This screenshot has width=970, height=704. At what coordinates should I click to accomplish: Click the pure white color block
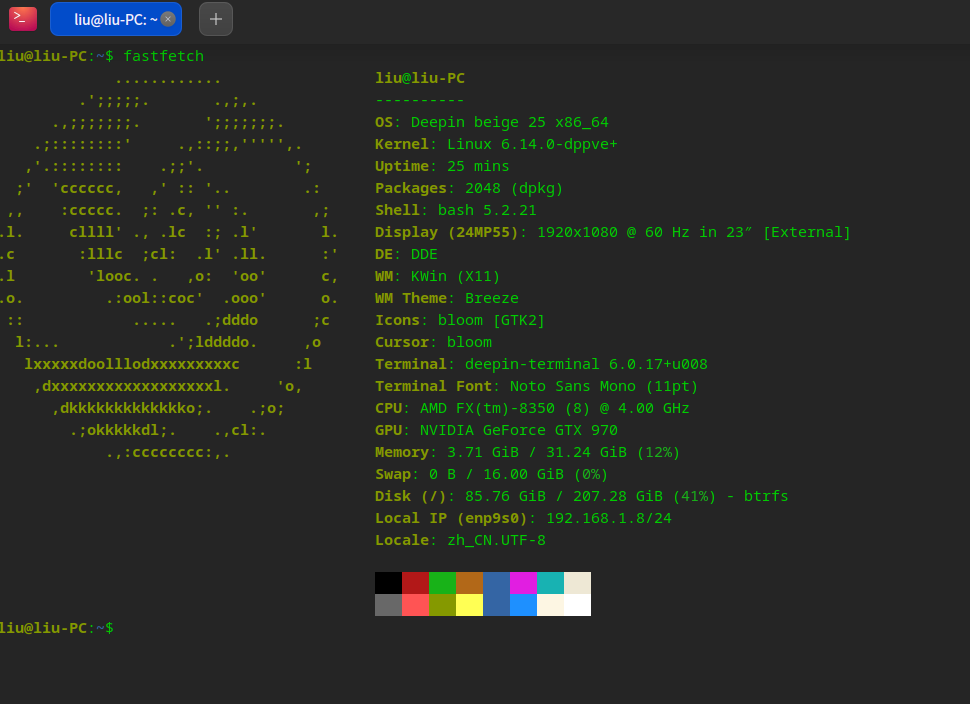[x=578, y=605]
